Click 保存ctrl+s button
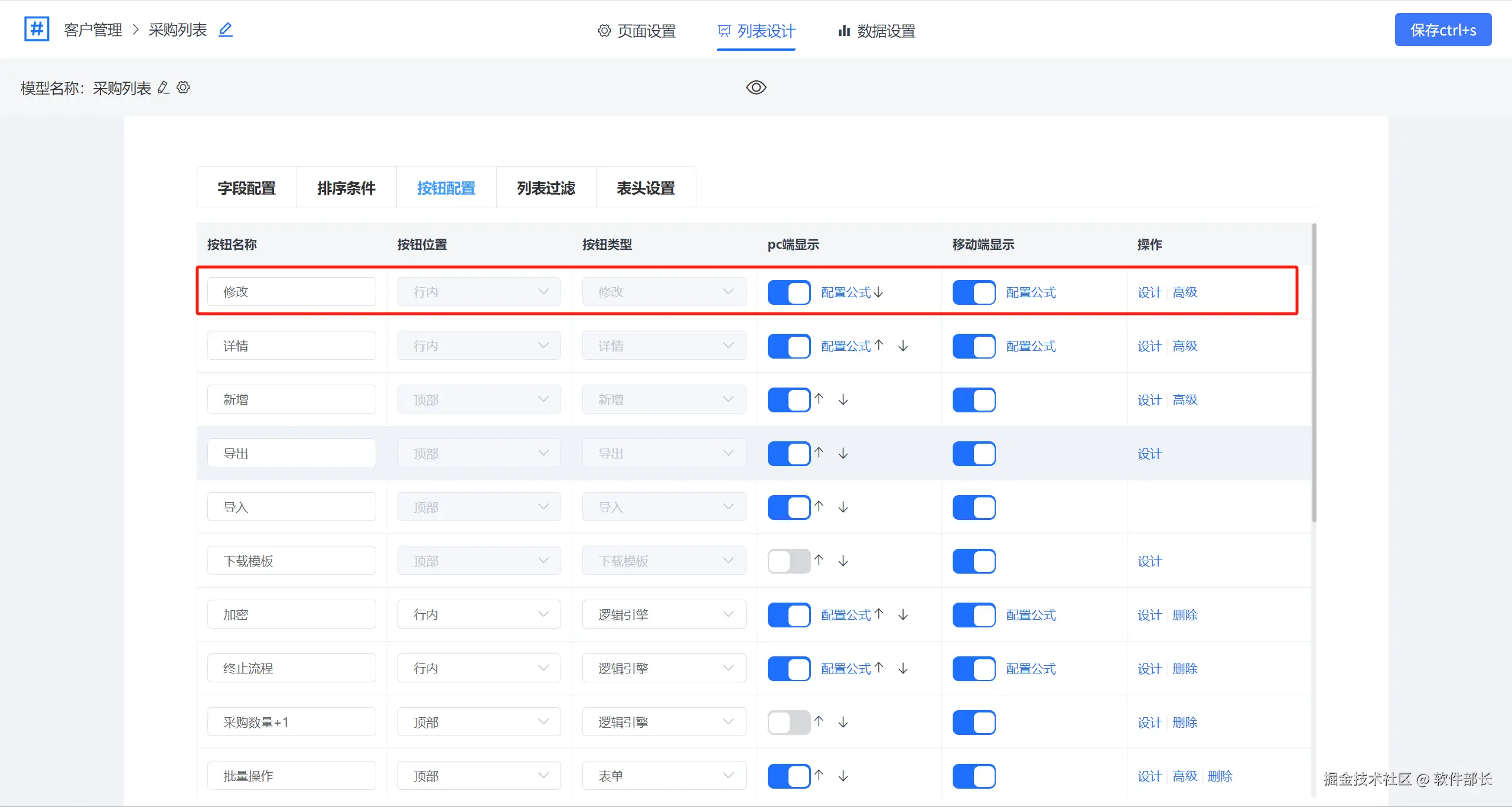 pyautogui.click(x=1442, y=30)
